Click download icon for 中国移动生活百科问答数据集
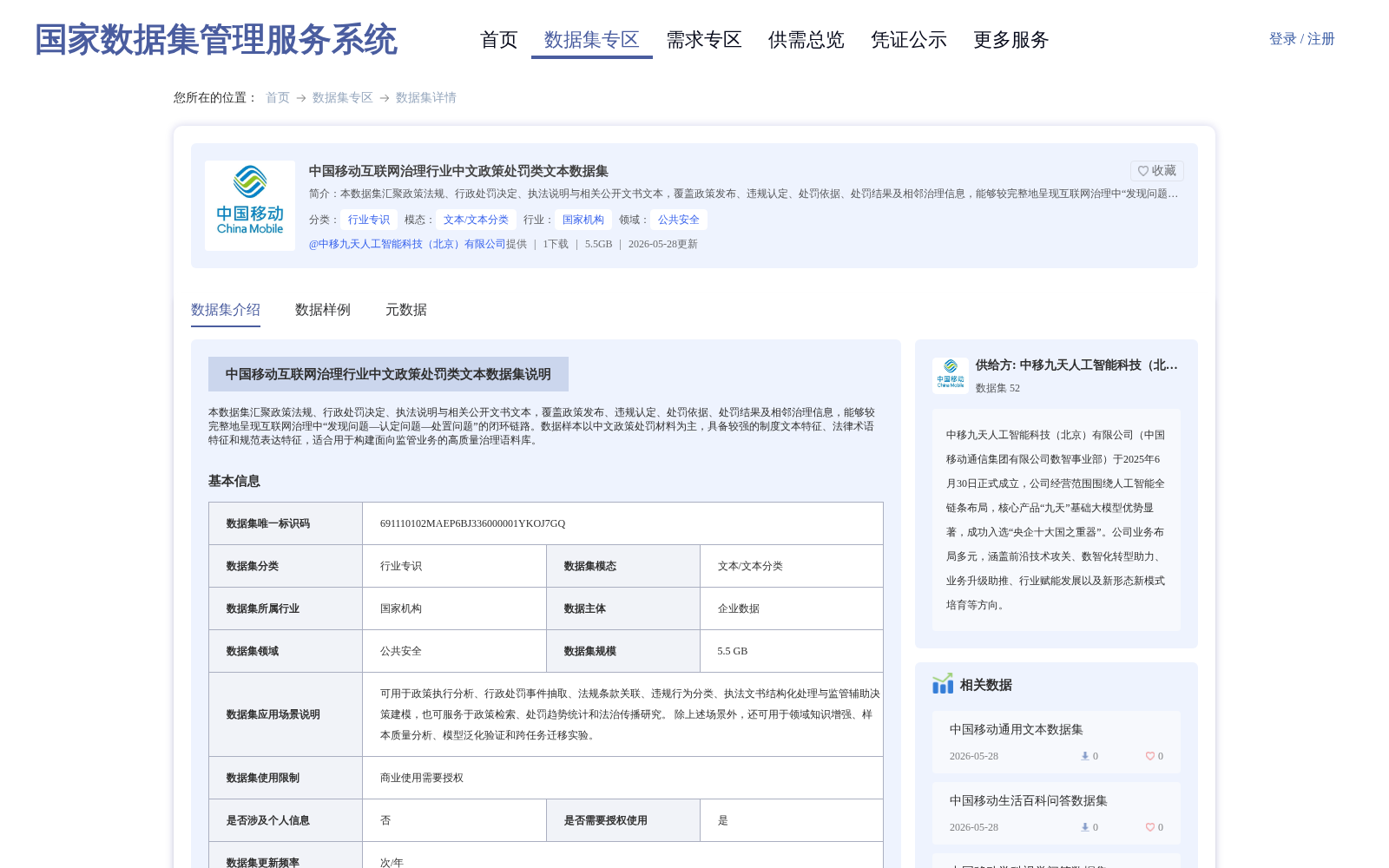 (x=1084, y=827)
